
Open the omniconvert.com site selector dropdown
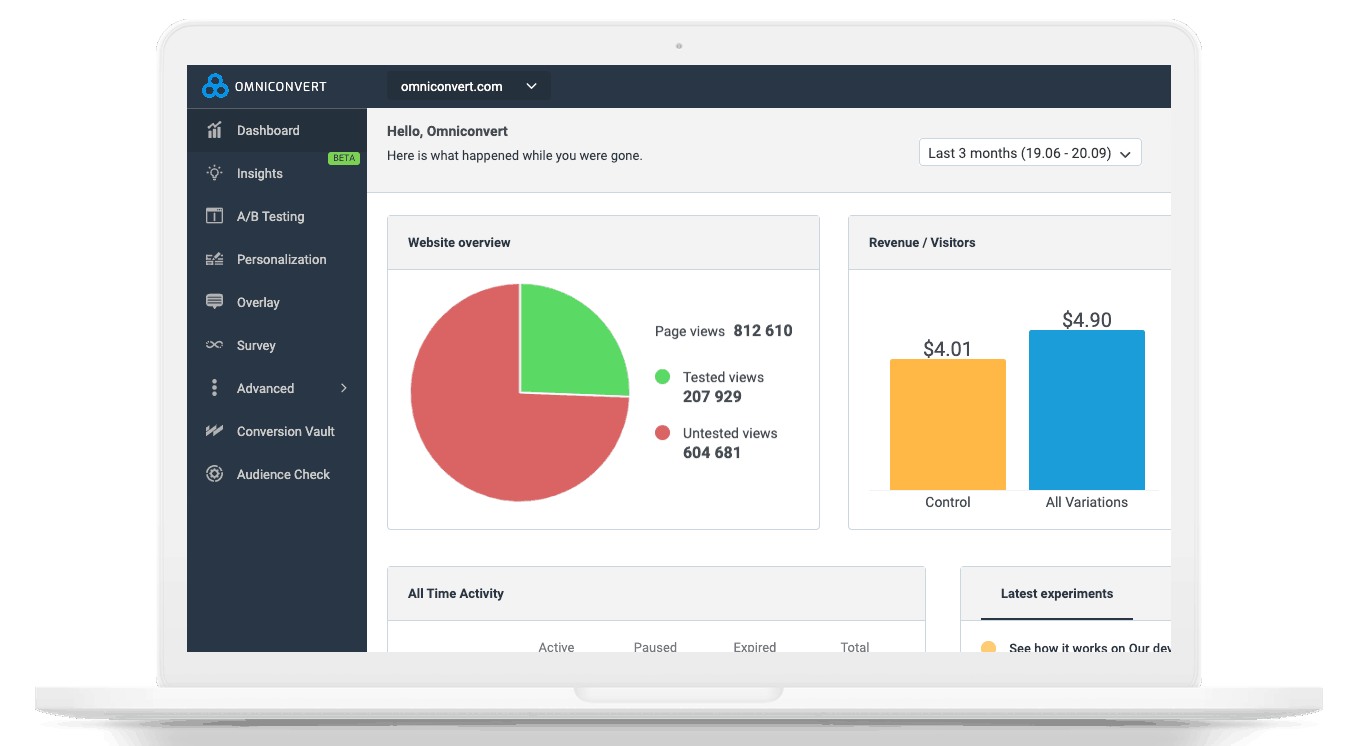click(x=467, y=86)
